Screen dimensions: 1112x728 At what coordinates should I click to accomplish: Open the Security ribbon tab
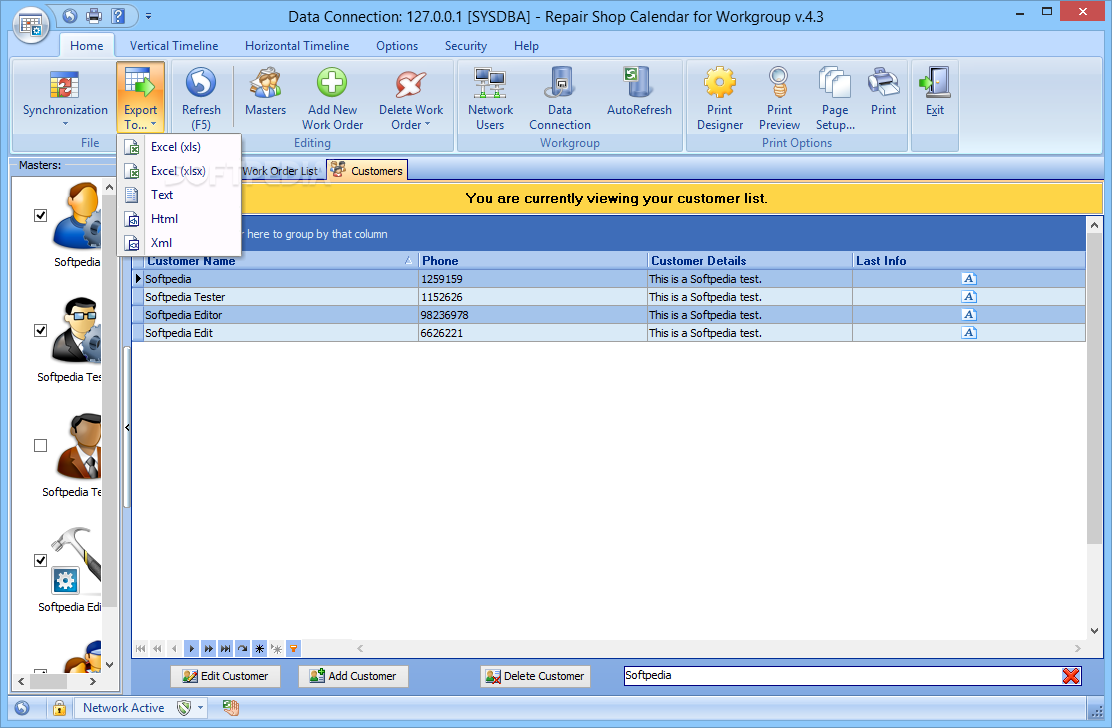click(465, 45)
